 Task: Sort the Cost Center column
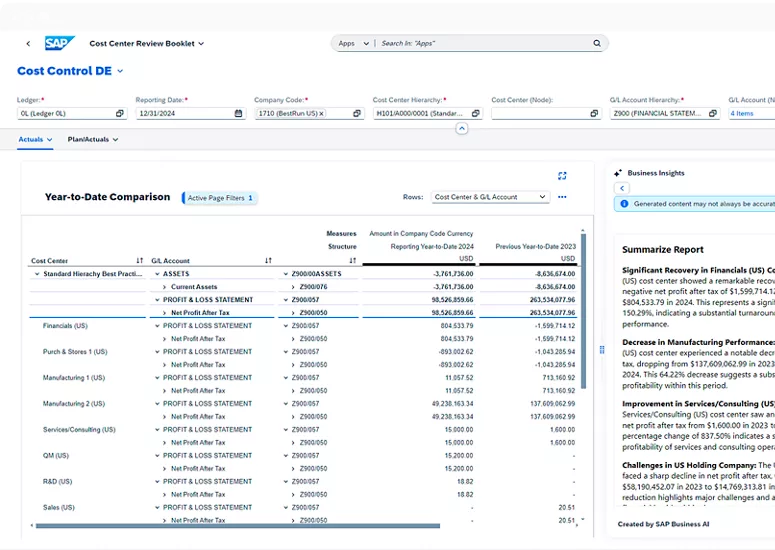tap(139, 261)
